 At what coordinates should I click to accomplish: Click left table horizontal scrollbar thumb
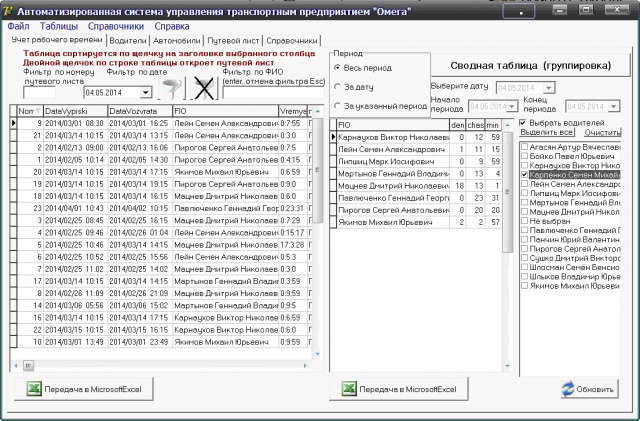[x=28, y=365]
